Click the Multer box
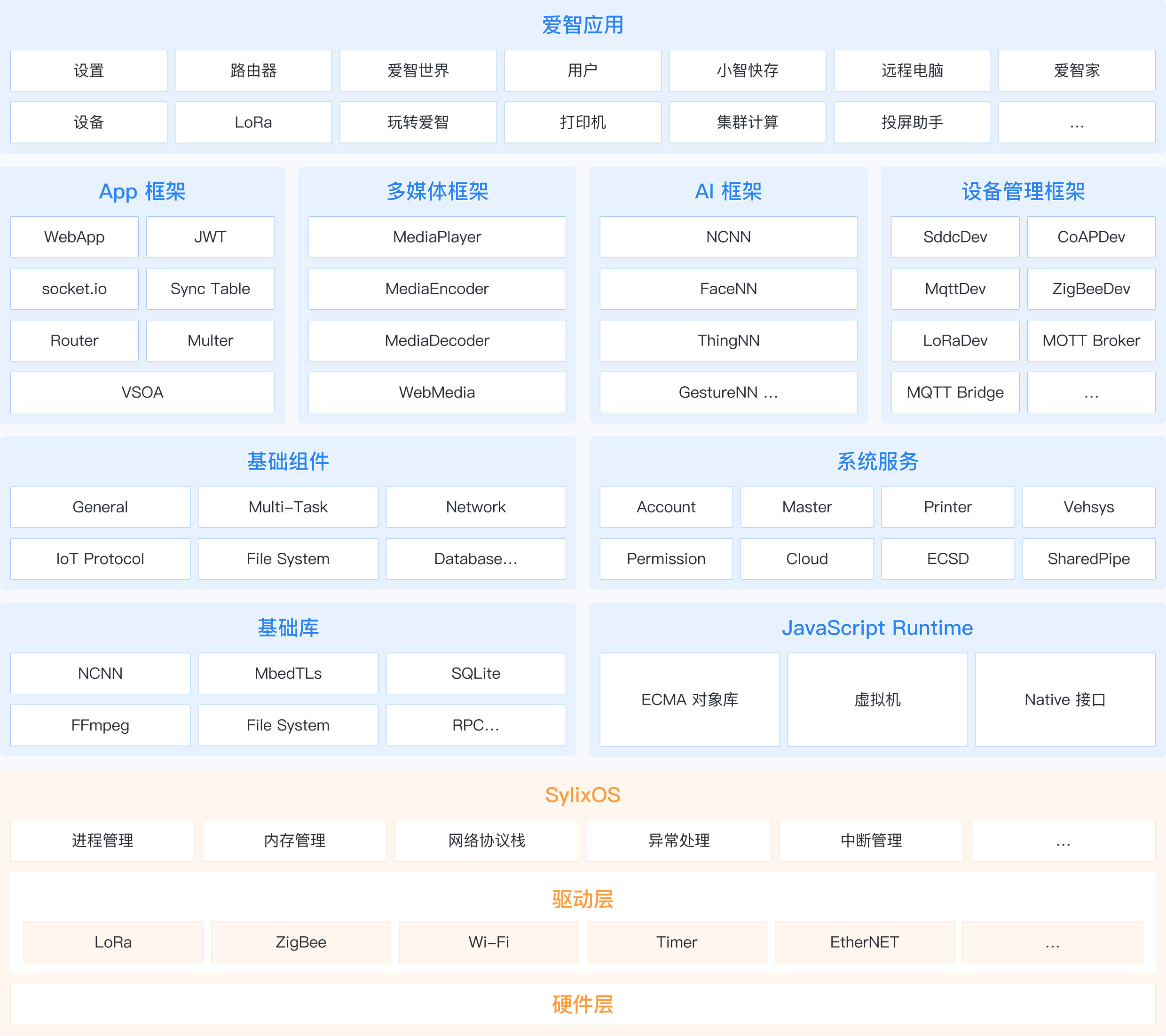This screenshot has height=1036, width=1166. pyautogui.click(x=211, y=341)
